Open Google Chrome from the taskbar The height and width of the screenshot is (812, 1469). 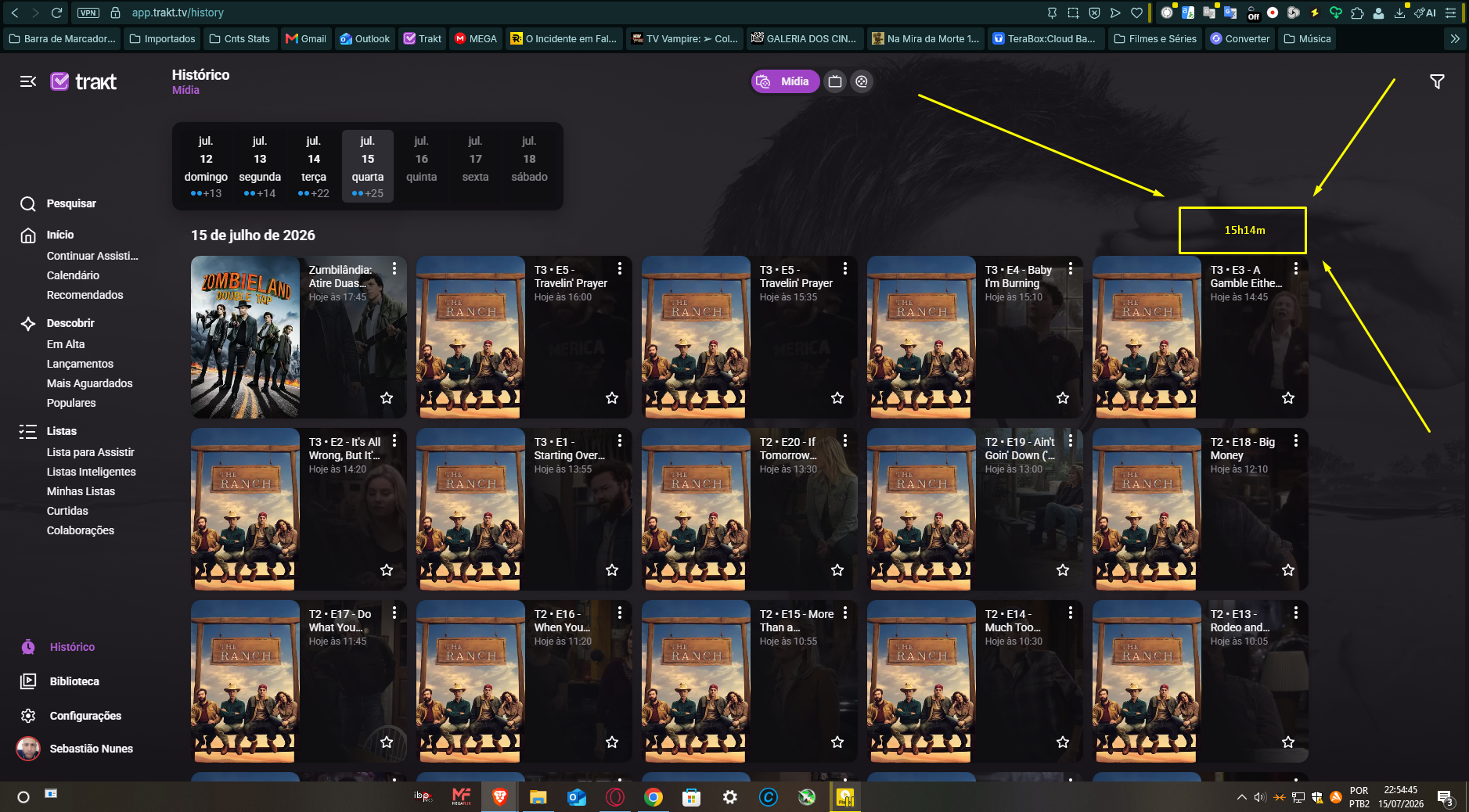(x=653, y=797)
